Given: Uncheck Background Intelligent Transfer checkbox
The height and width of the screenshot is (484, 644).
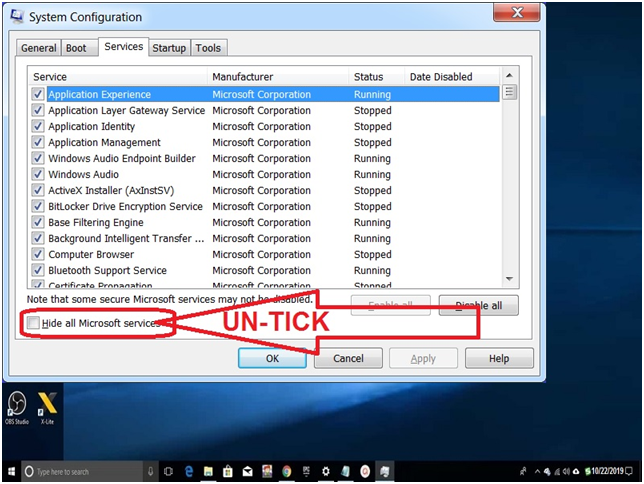Looking at the screenshot, I should pyautogui.click(x=38, y=238).
